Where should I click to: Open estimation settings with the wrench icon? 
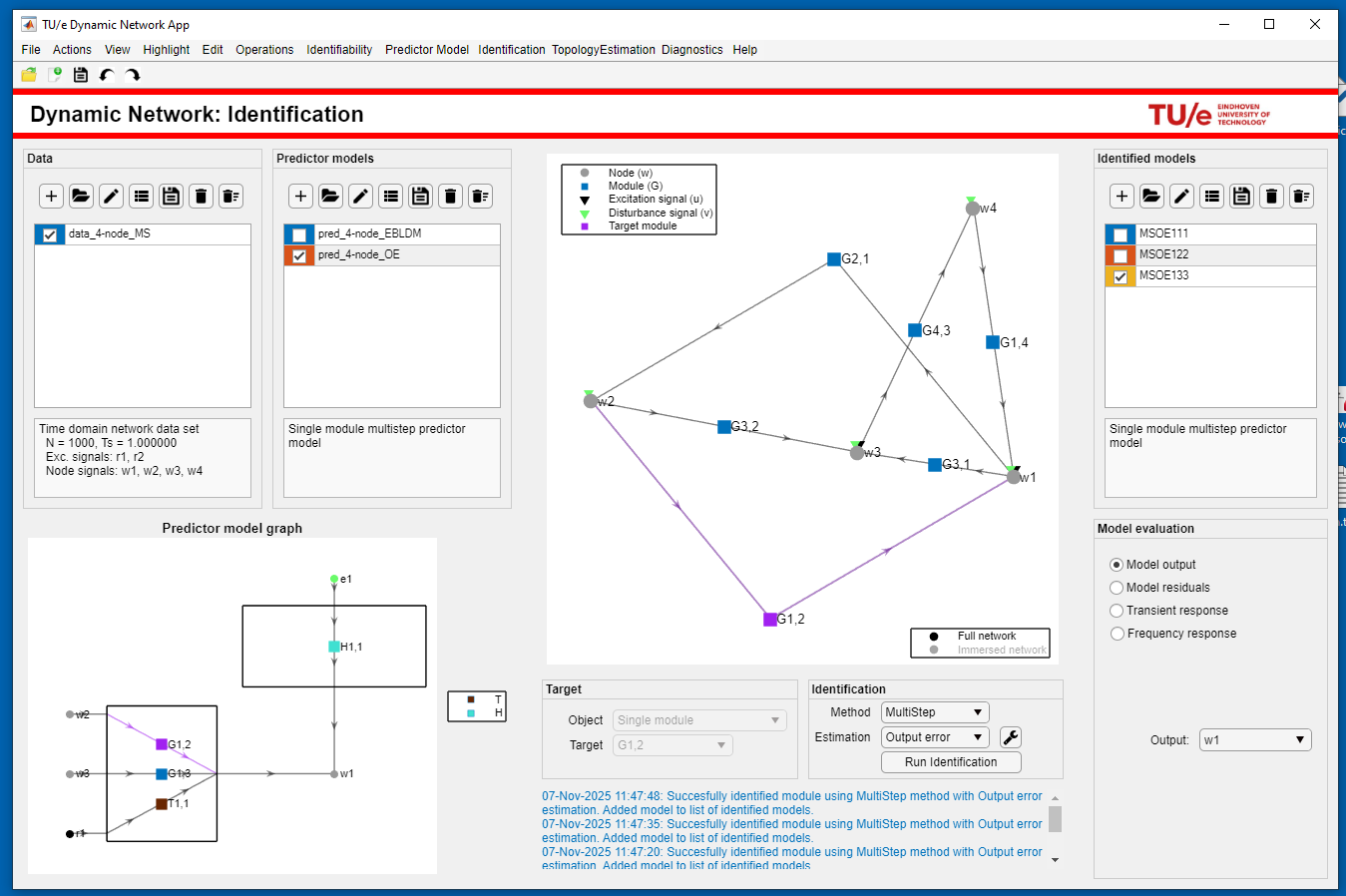tap(1010, 737)
